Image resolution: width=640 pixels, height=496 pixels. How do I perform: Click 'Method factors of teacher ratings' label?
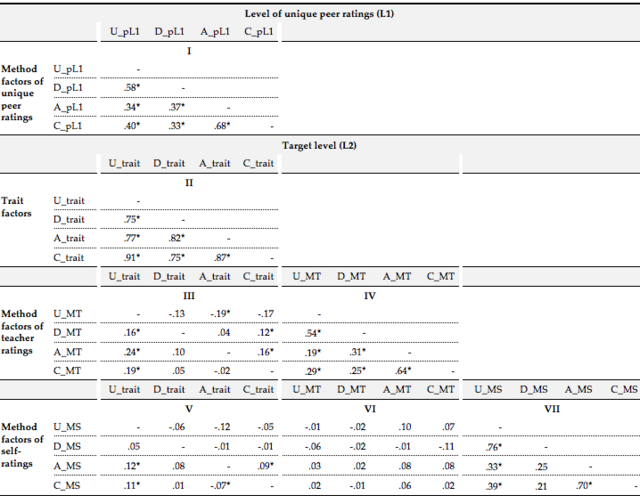[22, 332]
